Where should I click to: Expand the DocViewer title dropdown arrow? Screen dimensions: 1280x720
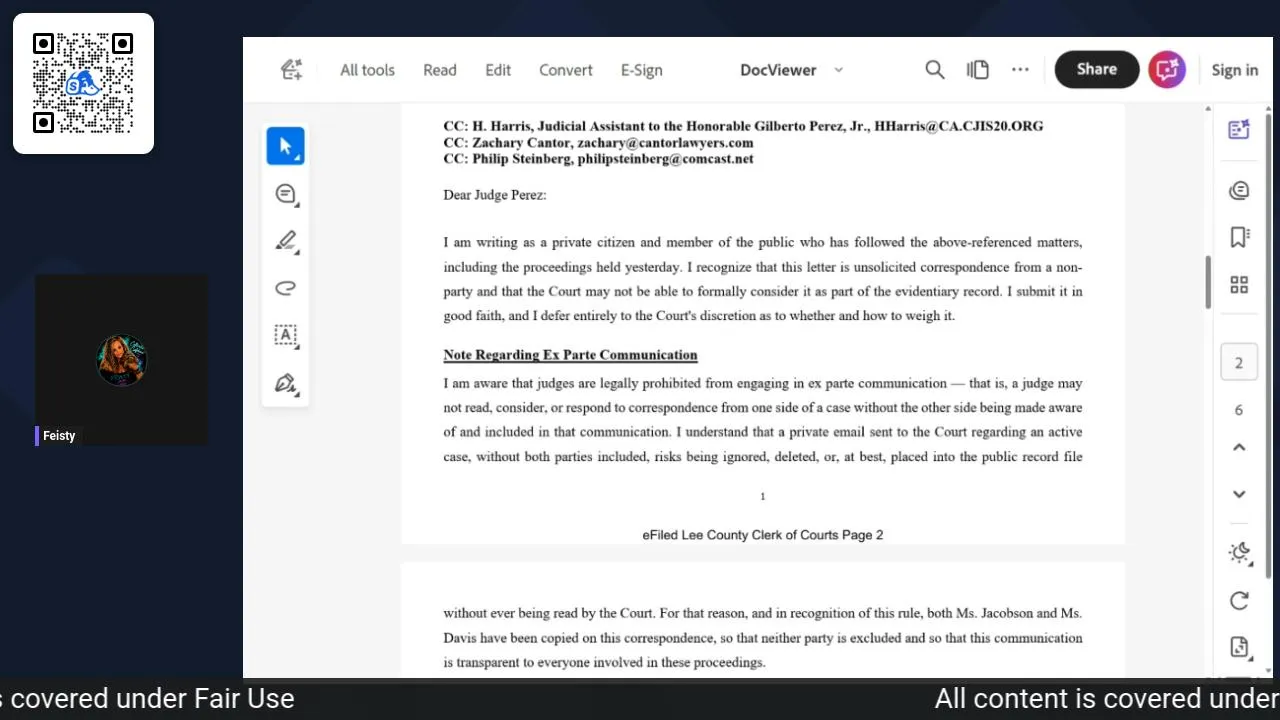838,70
